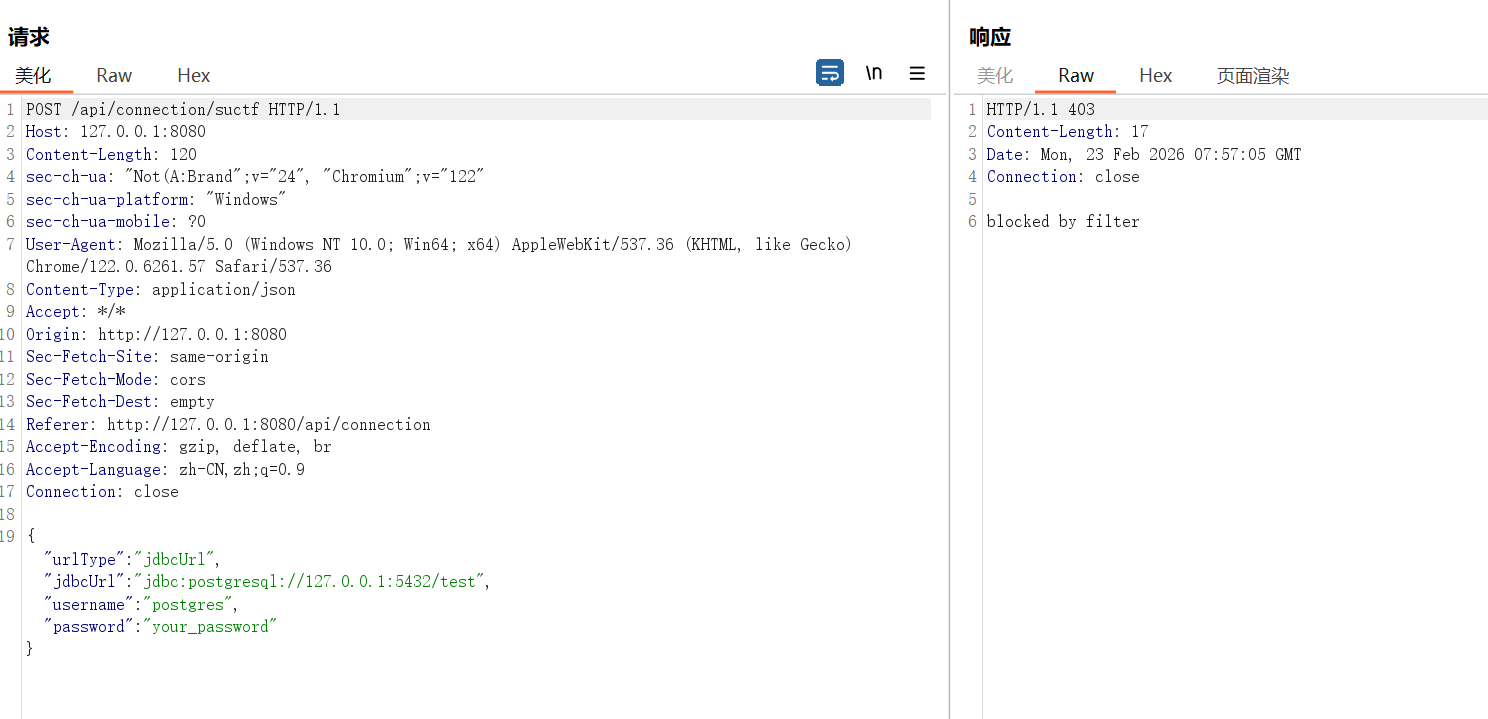Open the response 美化 tab

click(994, 76)
